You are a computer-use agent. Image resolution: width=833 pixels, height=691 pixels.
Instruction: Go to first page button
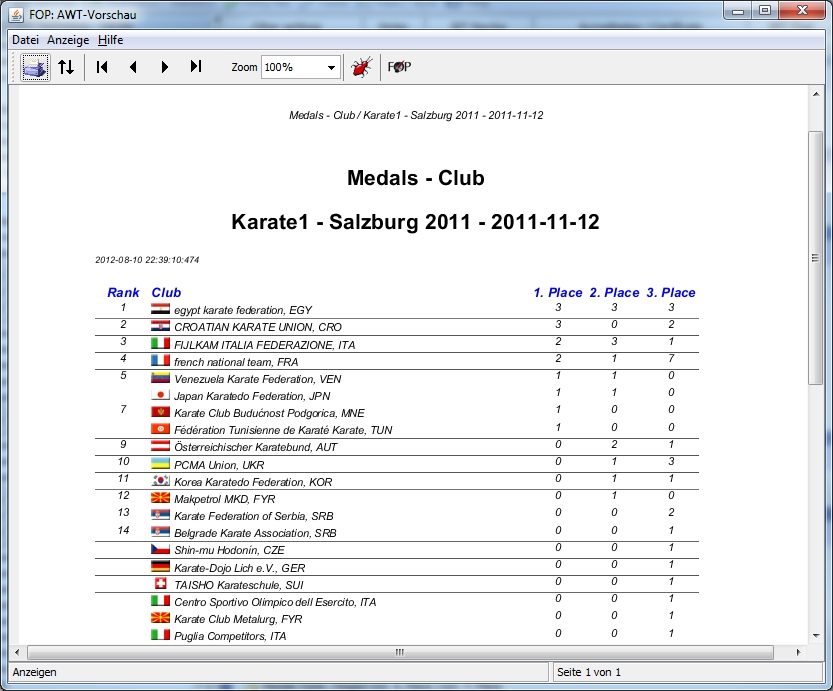(102, 67)
